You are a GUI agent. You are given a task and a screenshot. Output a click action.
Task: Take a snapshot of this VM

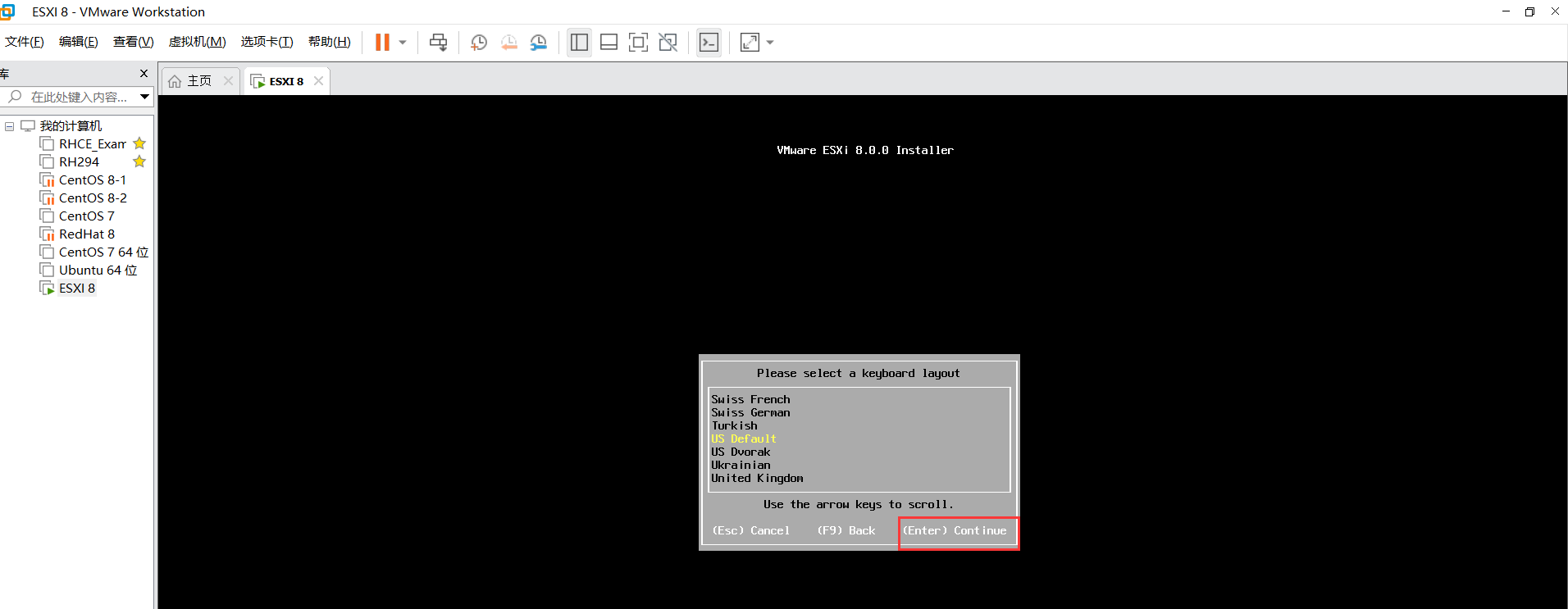[x=479, y=42]
